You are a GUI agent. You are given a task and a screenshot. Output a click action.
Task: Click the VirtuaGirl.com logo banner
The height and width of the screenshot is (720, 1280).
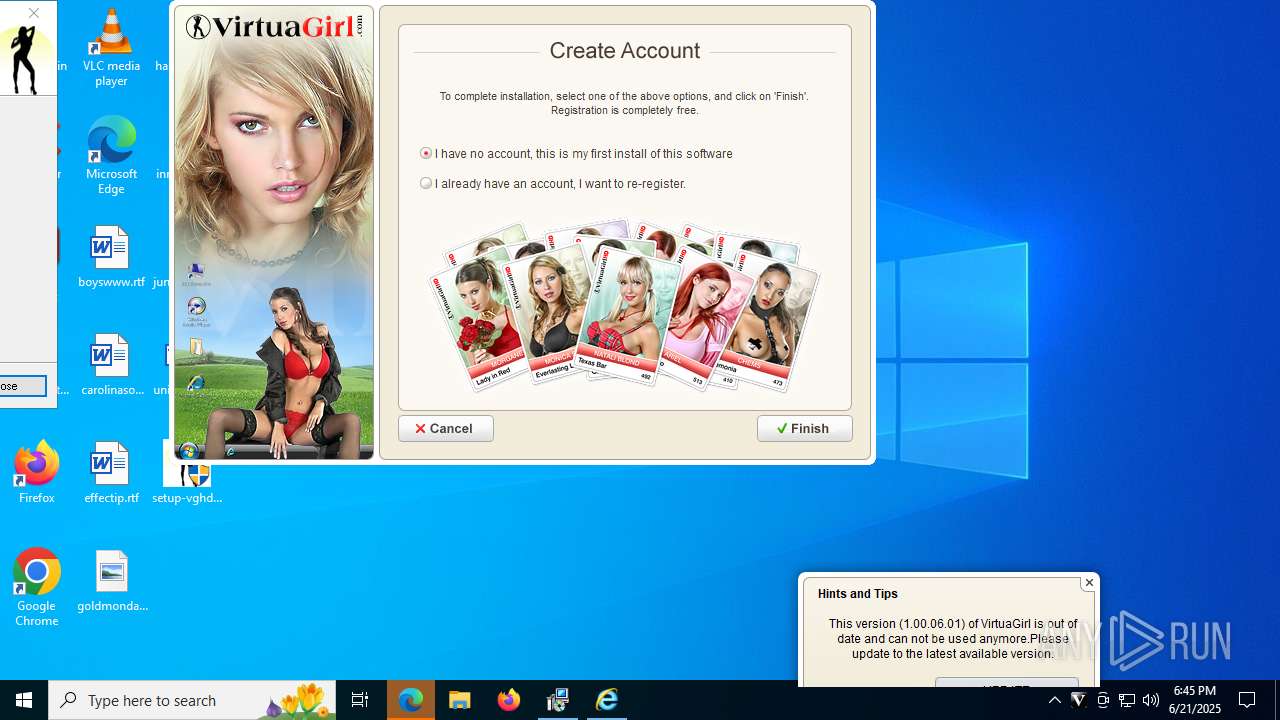pyautogui.click(x=274, y=27)
